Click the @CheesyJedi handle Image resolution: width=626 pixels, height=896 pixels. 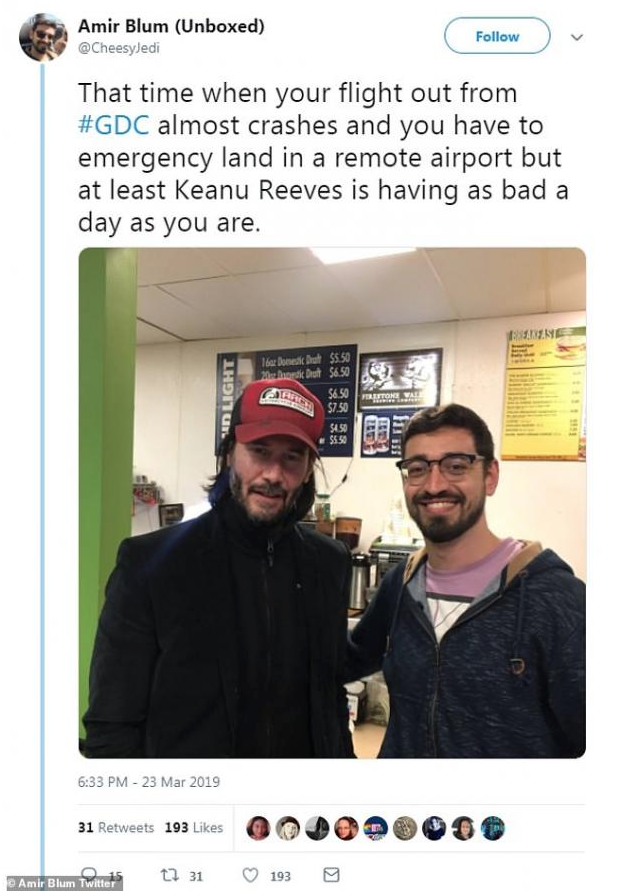119,49
